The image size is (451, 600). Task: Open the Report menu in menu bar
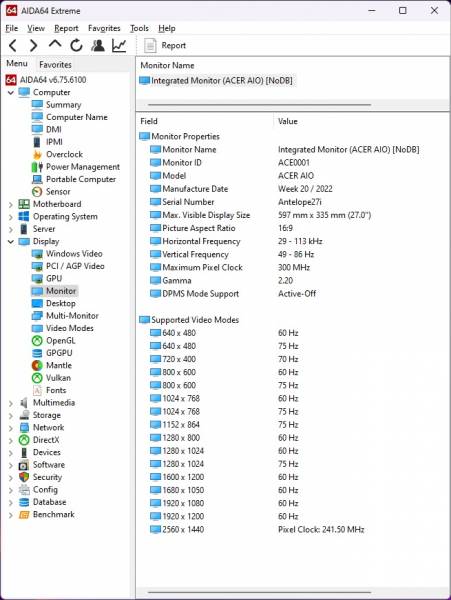click(66, 28)
